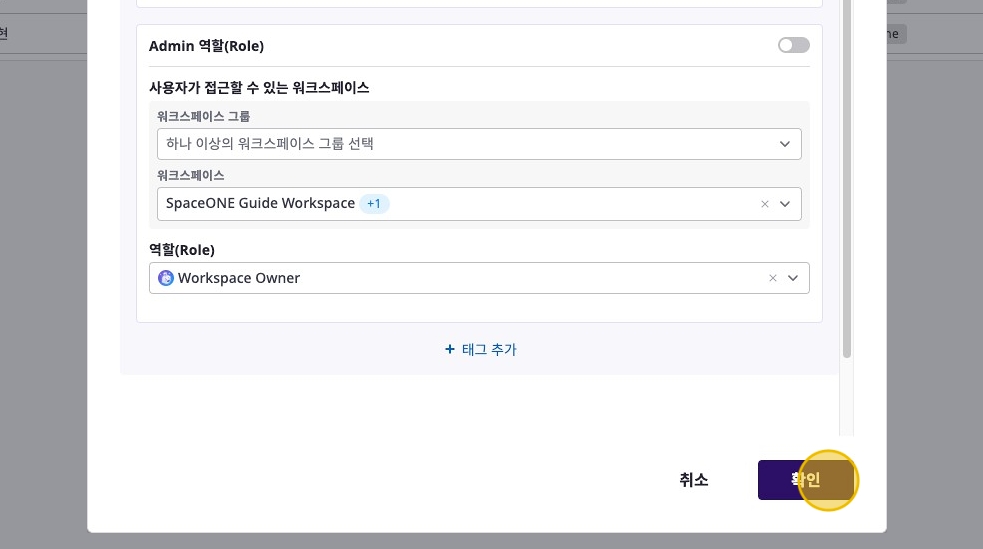Expand the 역할(Role) dropdown chevron
The width and height of the screenshot is (983, 549).
(x=793, y=278)
